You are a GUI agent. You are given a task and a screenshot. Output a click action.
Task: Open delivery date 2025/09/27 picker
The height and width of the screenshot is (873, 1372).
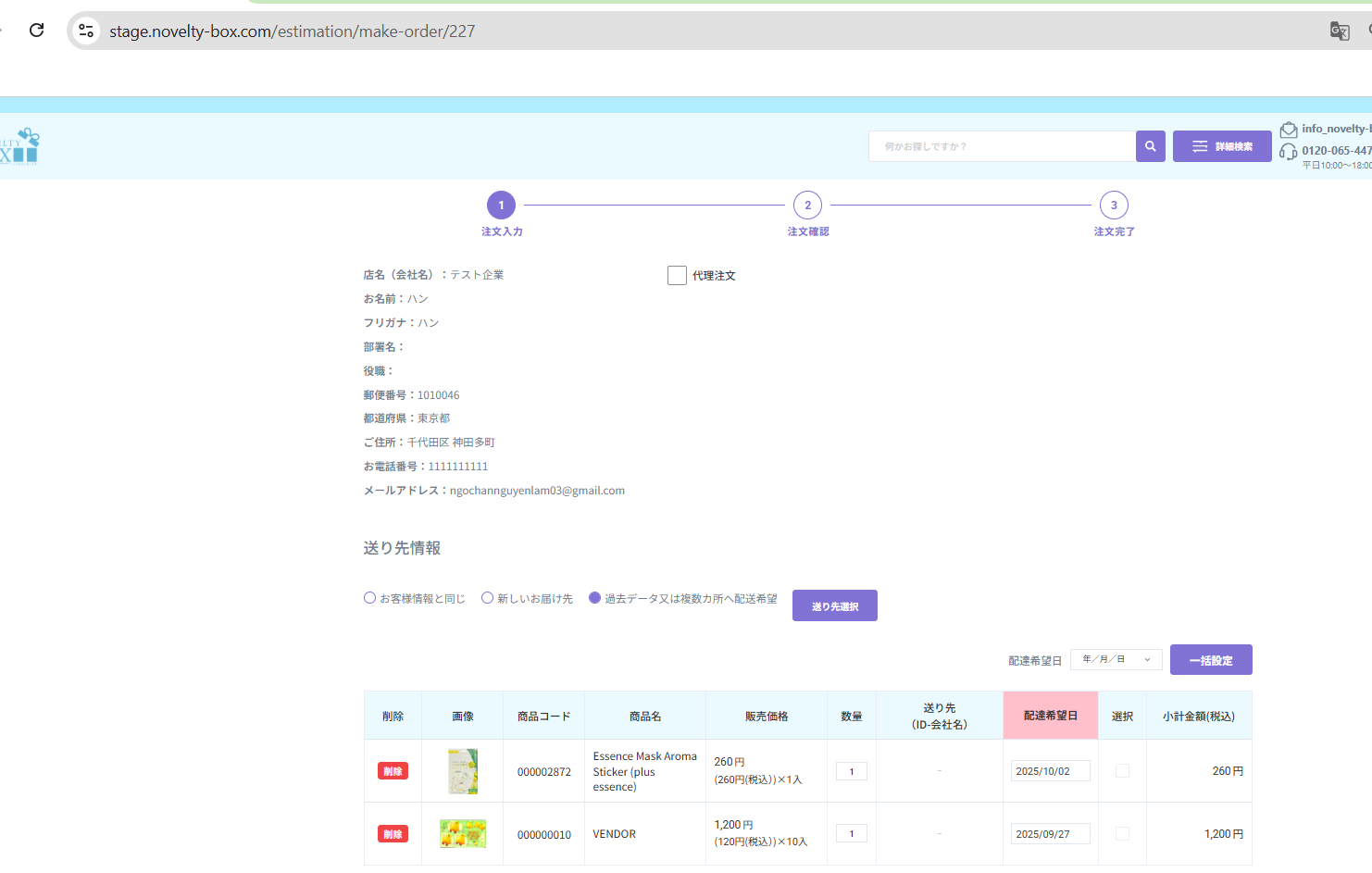click(x=1050, y=834)
